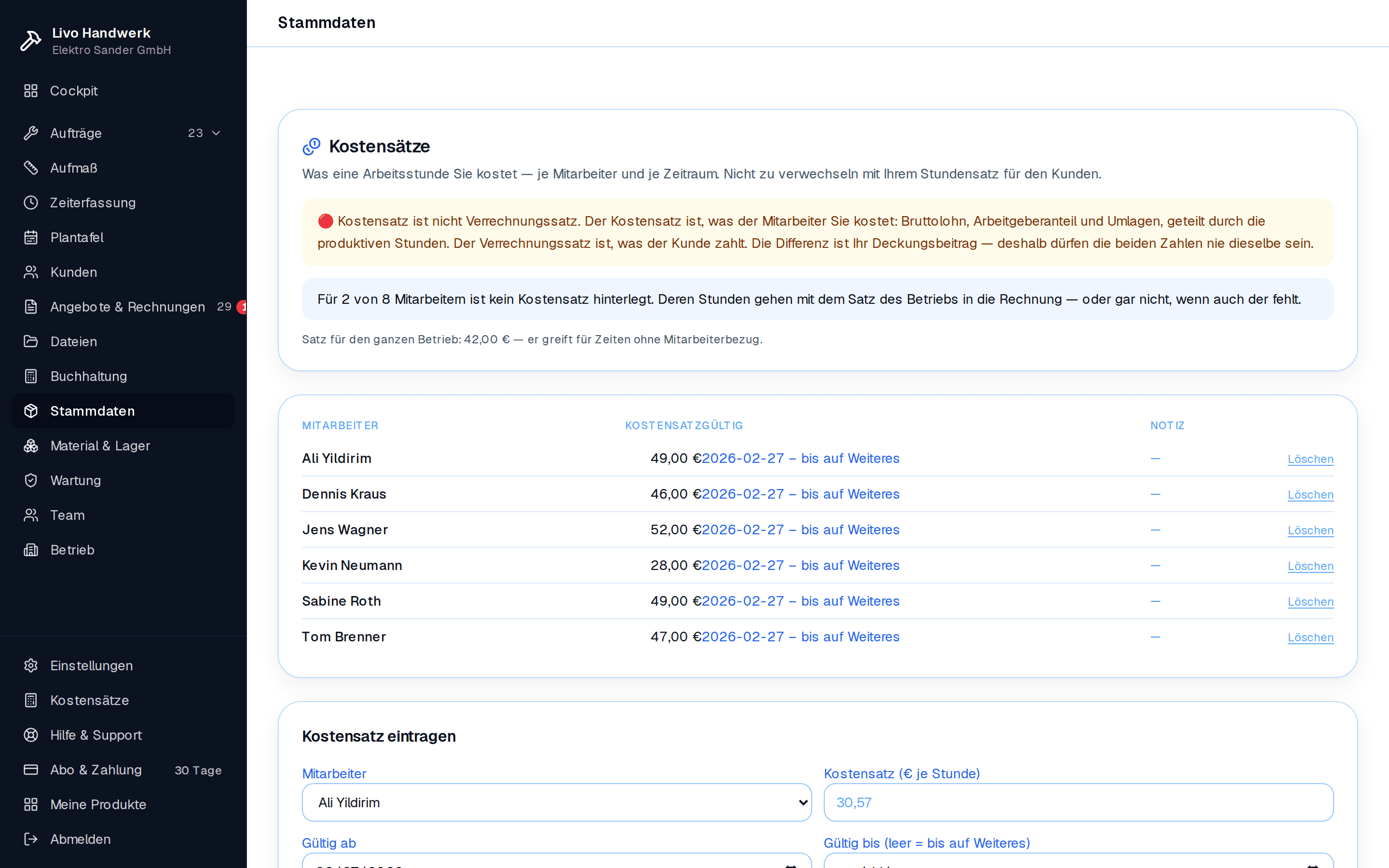The width and height of the screenshot is (1389, 868).
Task: Click the name Sabine Roth
Action: pyautogui.click(x=341, y=601)
